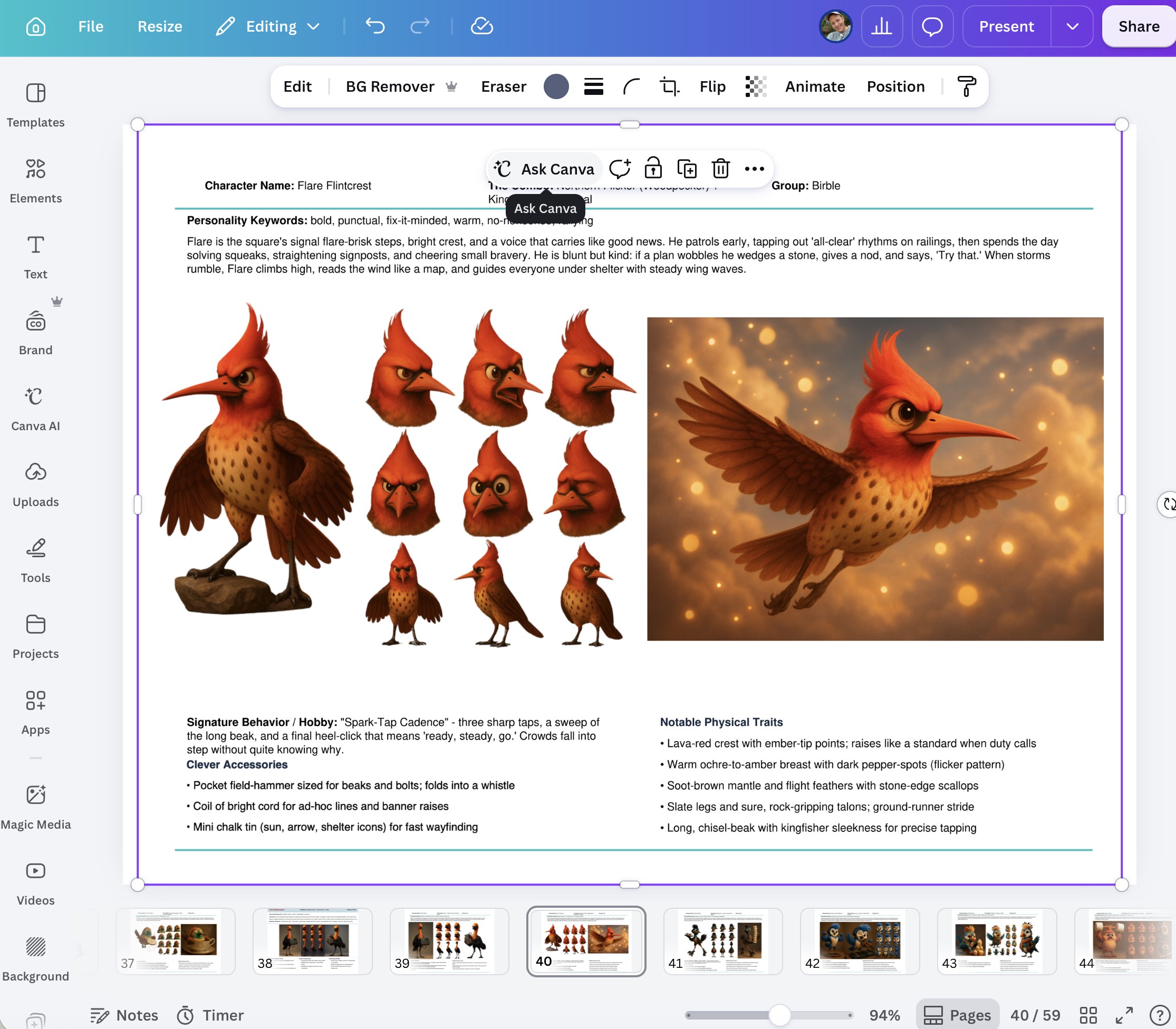Open the analytics insights chart icon
The width and height of the screenshot is (1176, 1029).
click(882, 26)
